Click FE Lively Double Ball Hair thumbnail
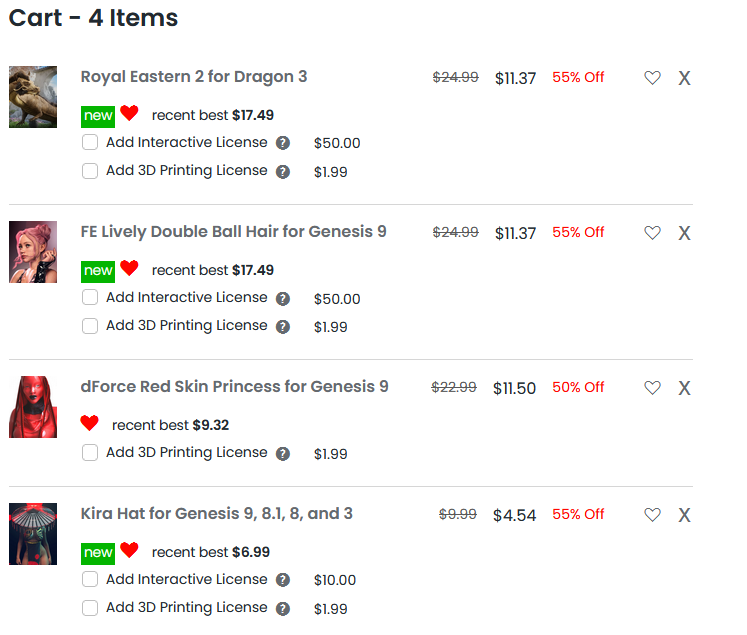 [x=33, y=252]
